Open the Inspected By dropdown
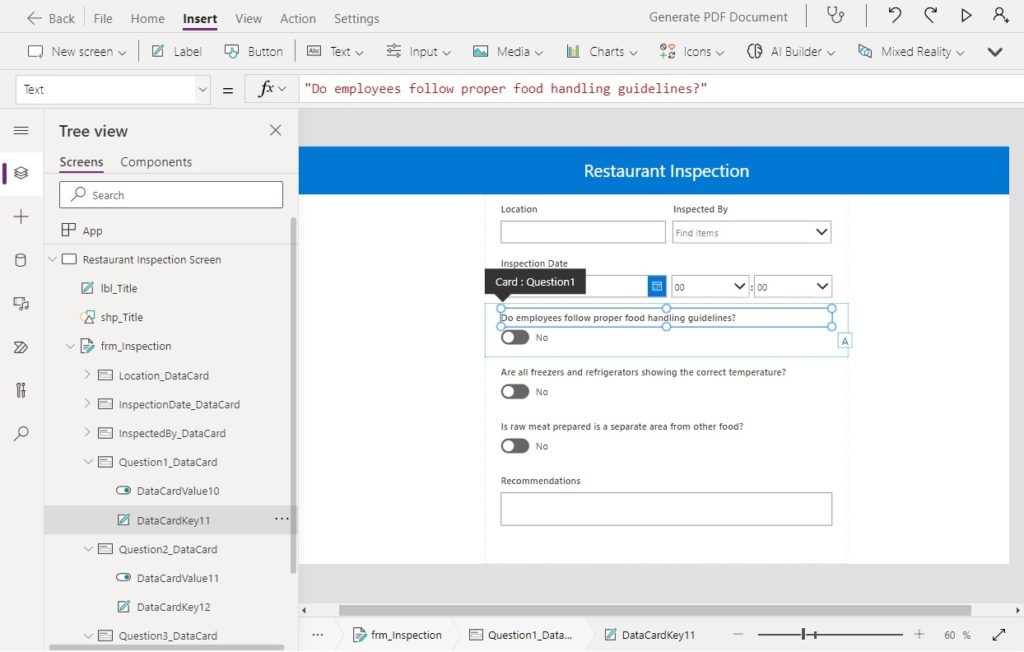 pos(751,232)
